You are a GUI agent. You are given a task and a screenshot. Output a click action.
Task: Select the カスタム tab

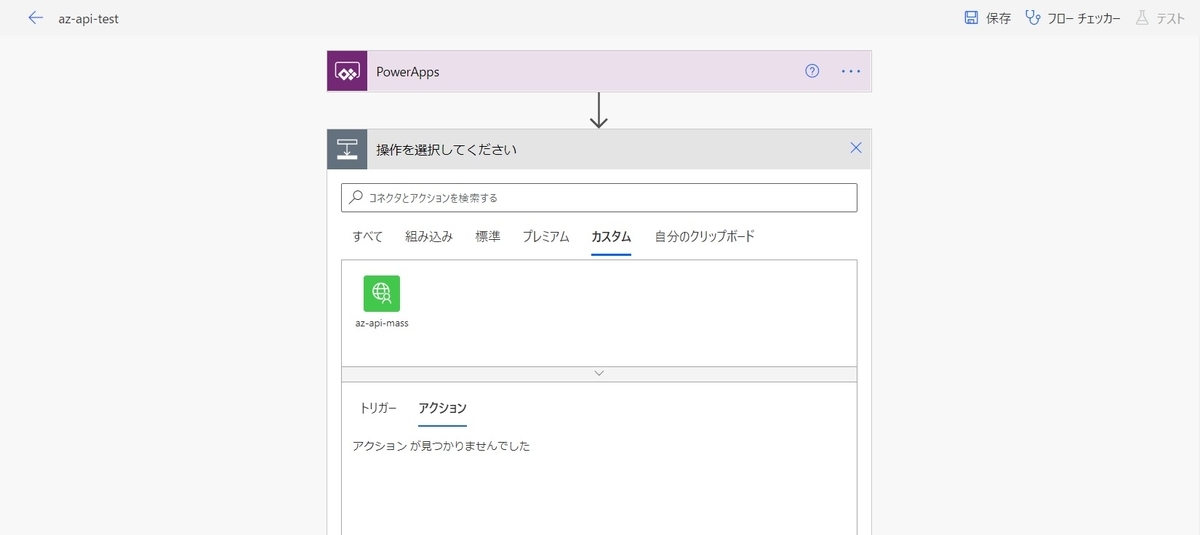tap(611, 237)
